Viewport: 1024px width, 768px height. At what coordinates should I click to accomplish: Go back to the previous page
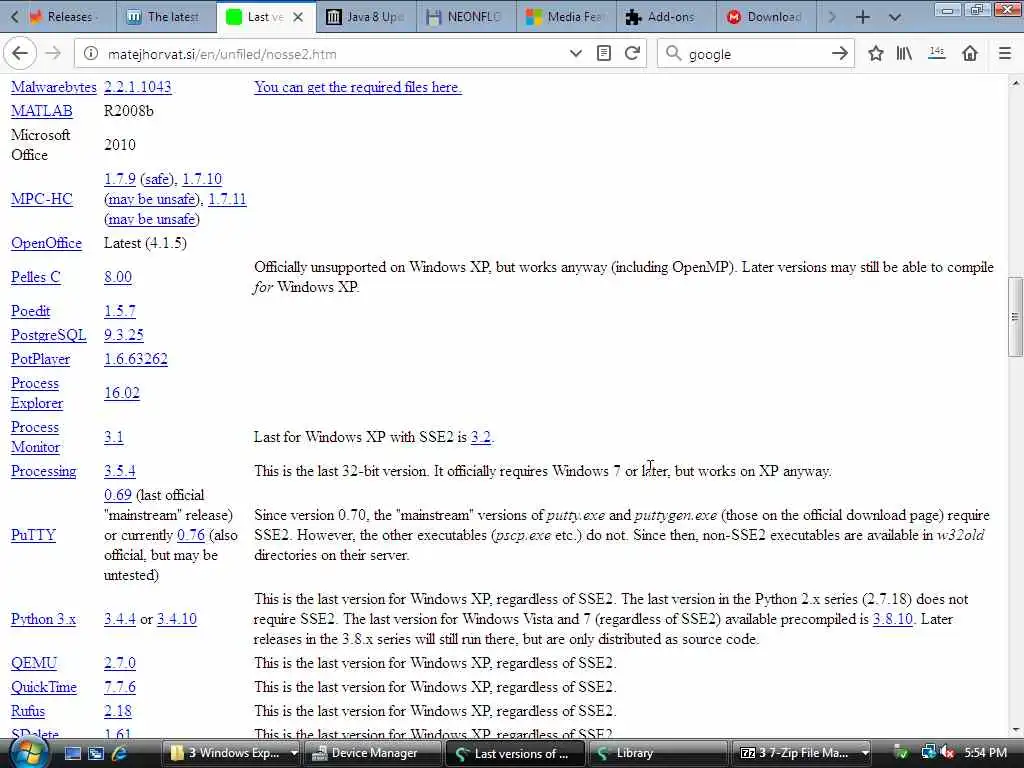click(x=20, y=54)
